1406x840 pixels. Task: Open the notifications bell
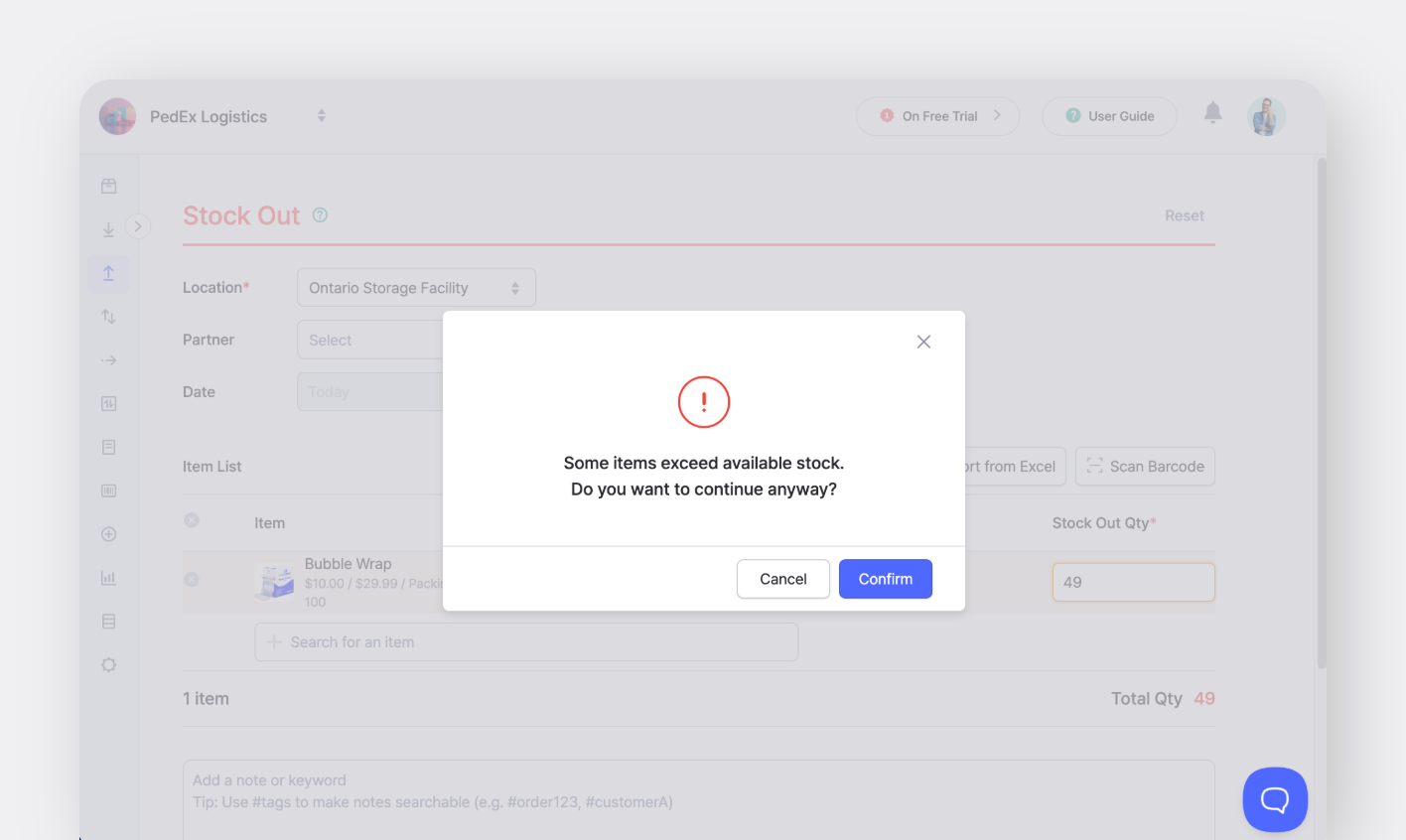[x=1212, y=112]
